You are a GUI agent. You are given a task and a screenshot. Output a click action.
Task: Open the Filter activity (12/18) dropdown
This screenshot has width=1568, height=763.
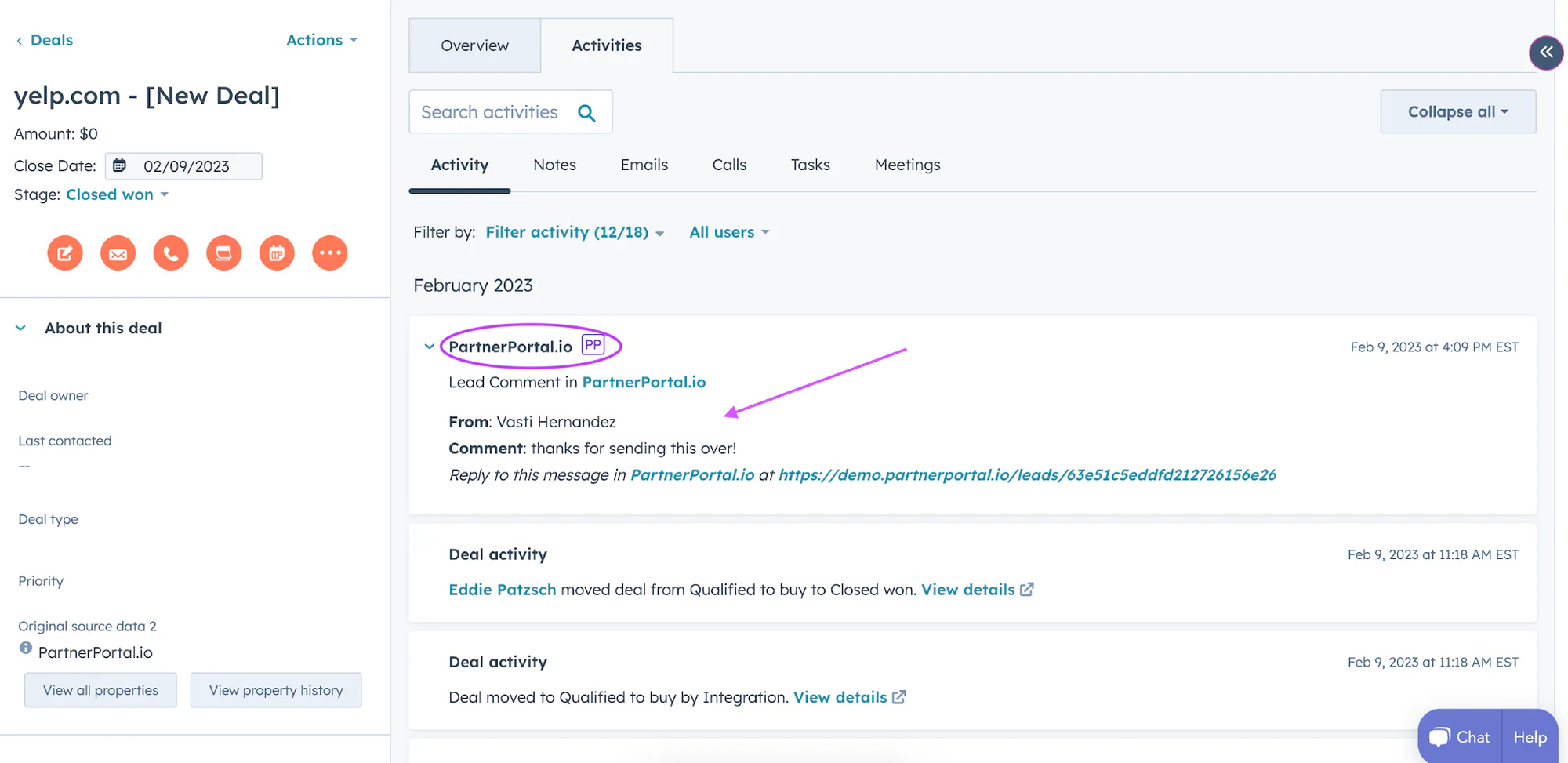tap(575, 232)
